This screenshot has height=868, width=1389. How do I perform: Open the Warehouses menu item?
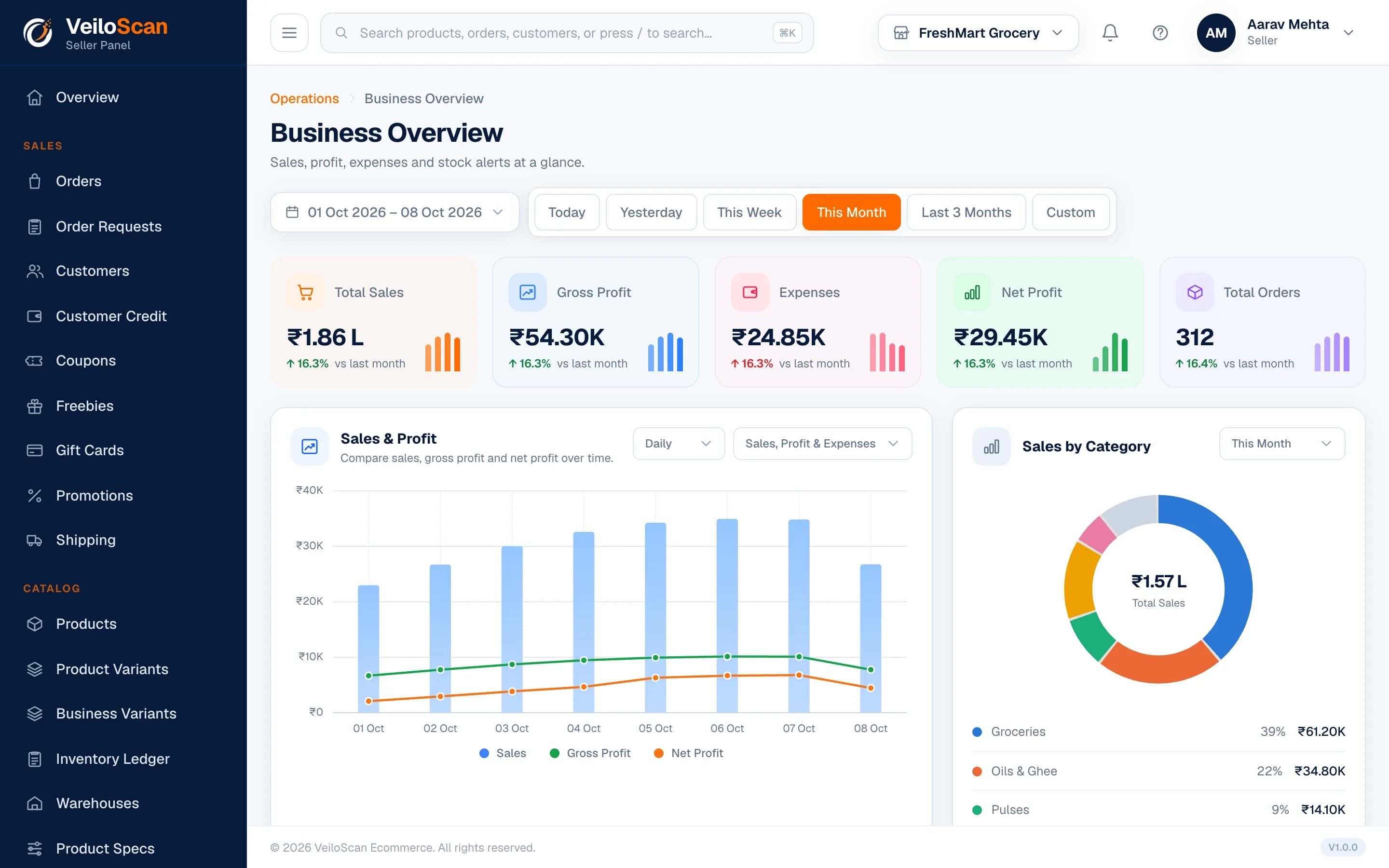point(123,803)
